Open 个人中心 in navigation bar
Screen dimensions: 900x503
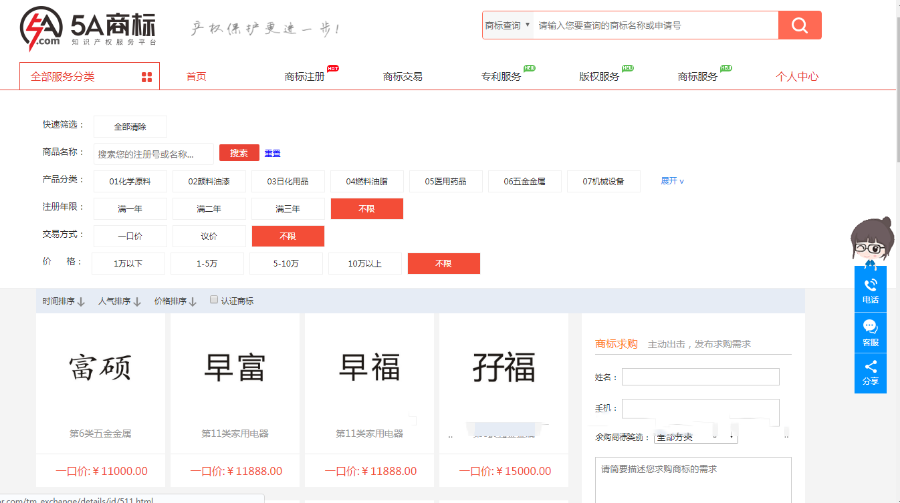[797, 77]
